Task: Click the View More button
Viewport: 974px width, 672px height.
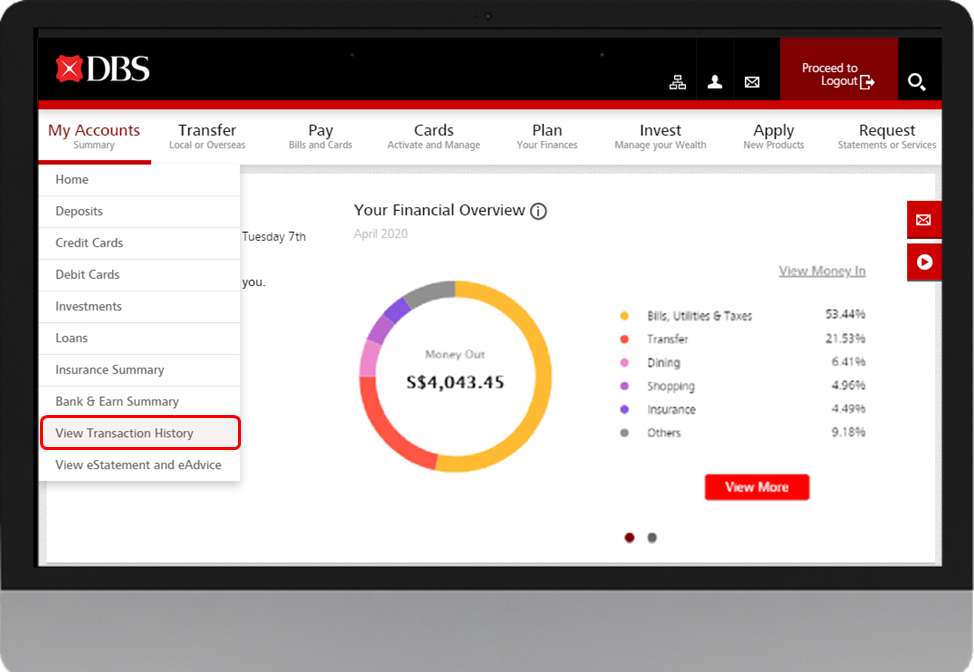Action: (x=756, y=487)
